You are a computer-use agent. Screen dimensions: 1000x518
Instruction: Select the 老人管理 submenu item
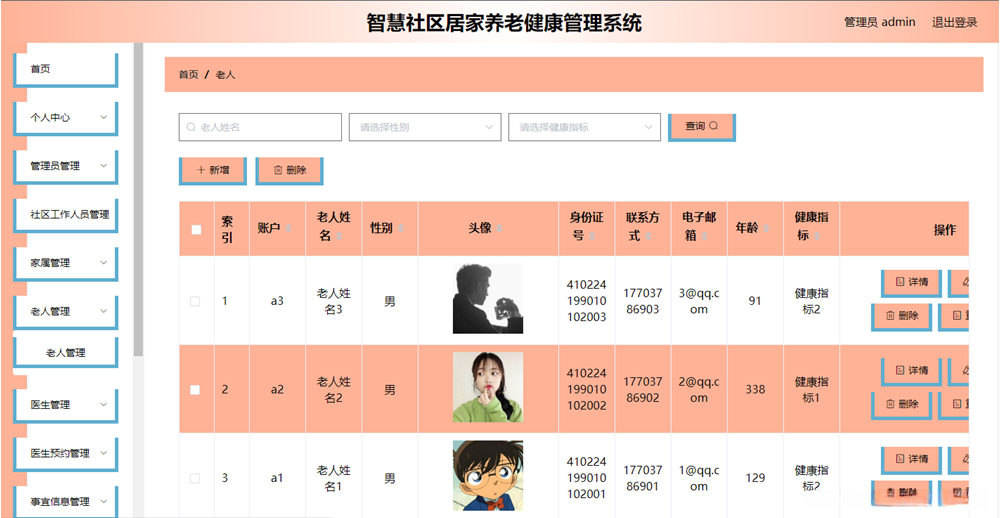coord(66,353)
